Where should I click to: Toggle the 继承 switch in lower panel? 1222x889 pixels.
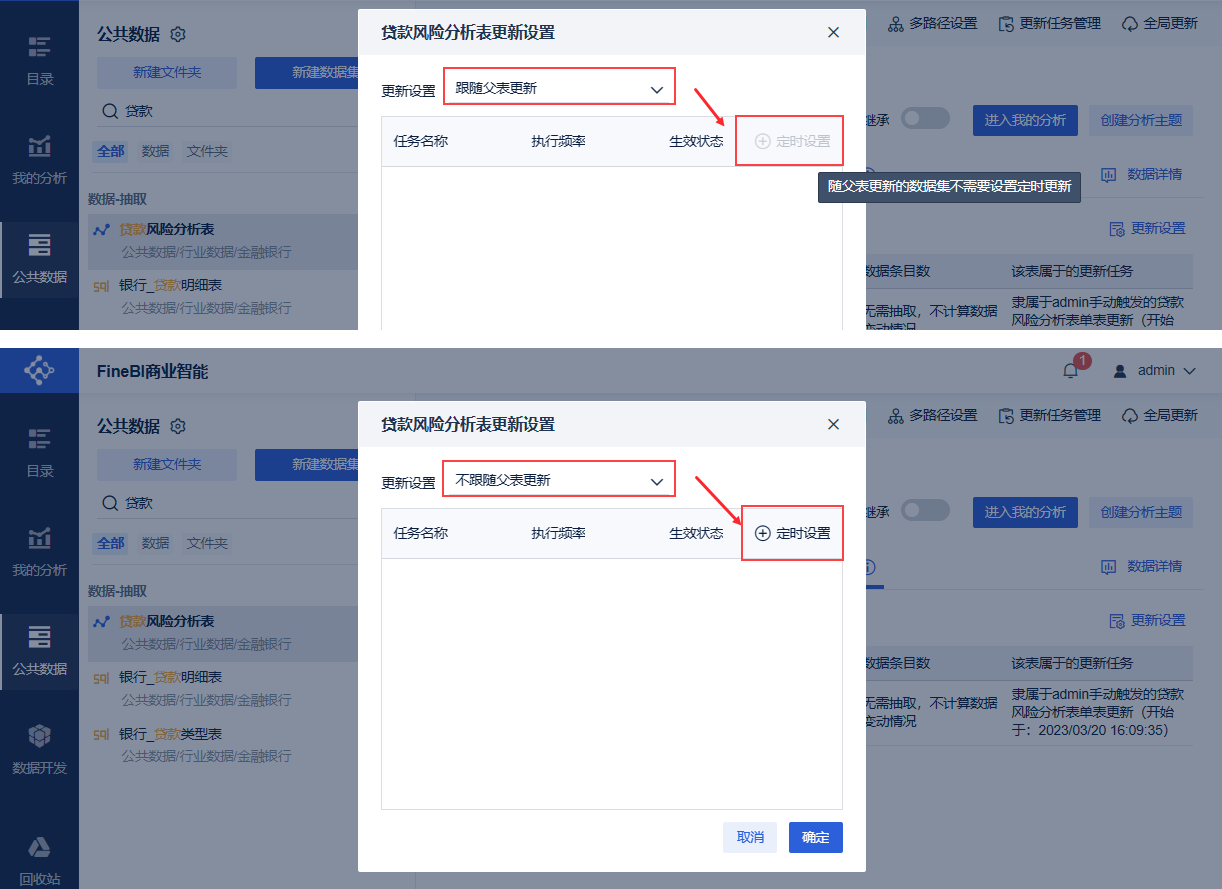pyautogui.click(x=925, y=510)
